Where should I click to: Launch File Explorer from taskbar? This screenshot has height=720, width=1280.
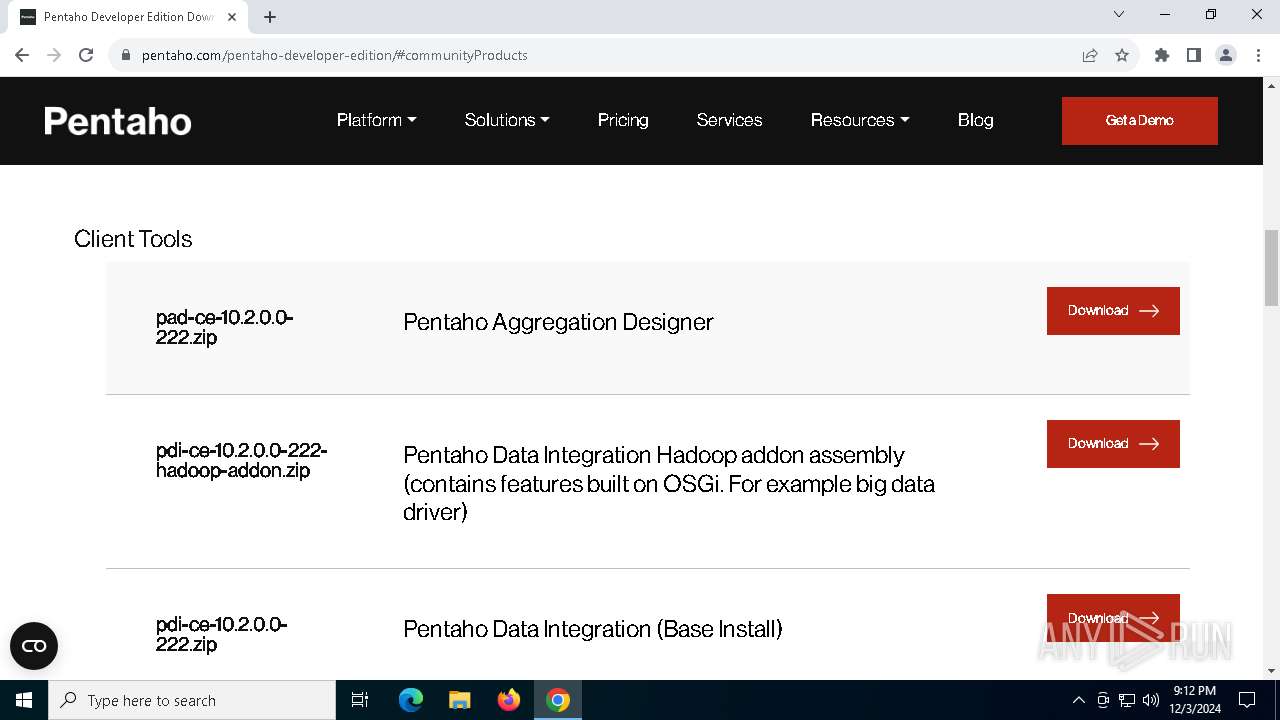coord(459,700)
